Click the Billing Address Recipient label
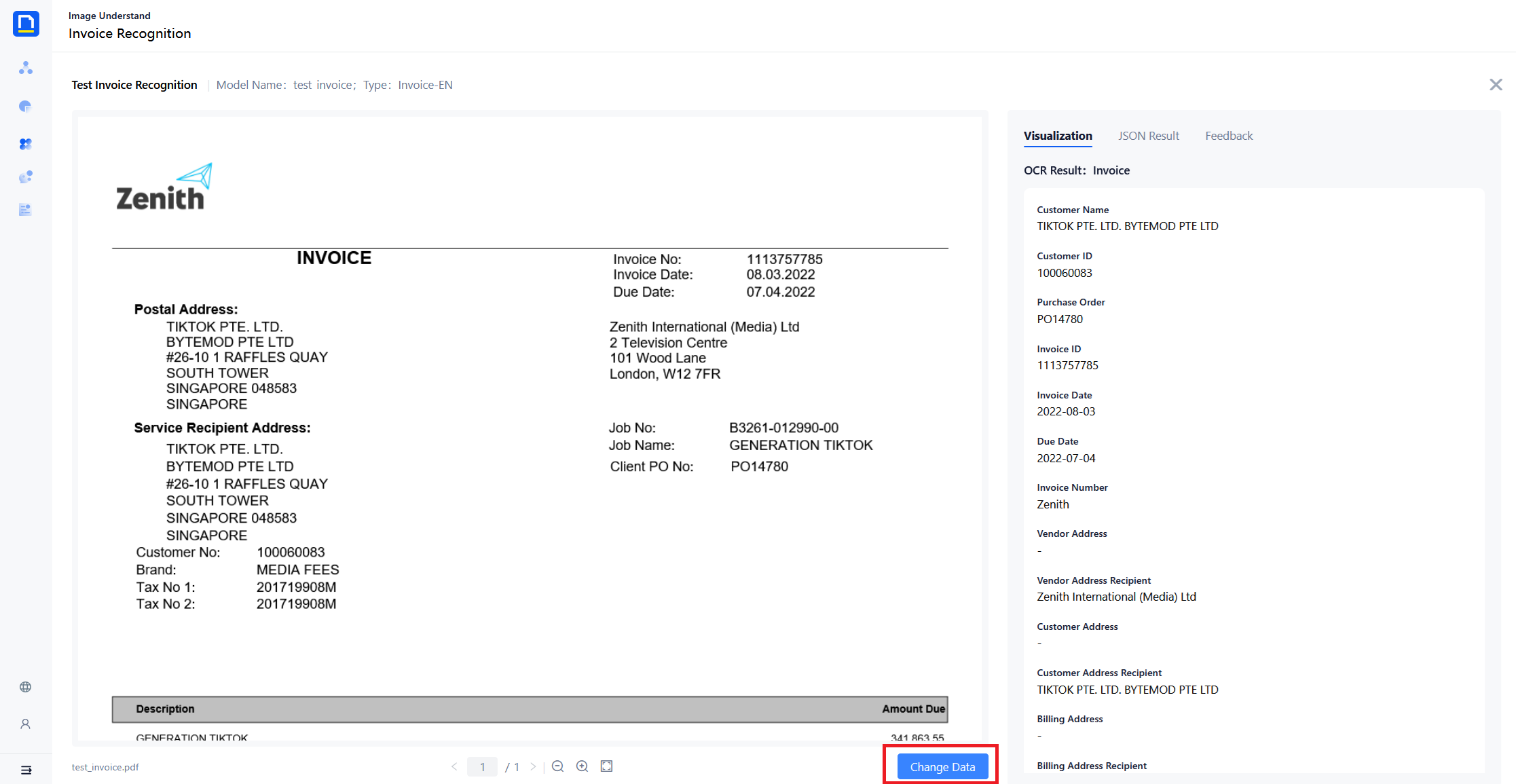 [1092, 766]
